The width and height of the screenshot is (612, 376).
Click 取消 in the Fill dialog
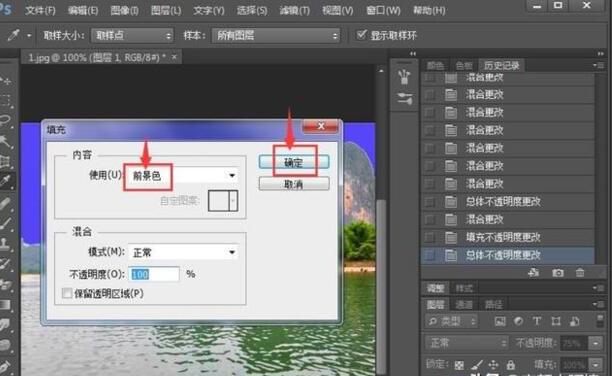[x=294, y=184]
